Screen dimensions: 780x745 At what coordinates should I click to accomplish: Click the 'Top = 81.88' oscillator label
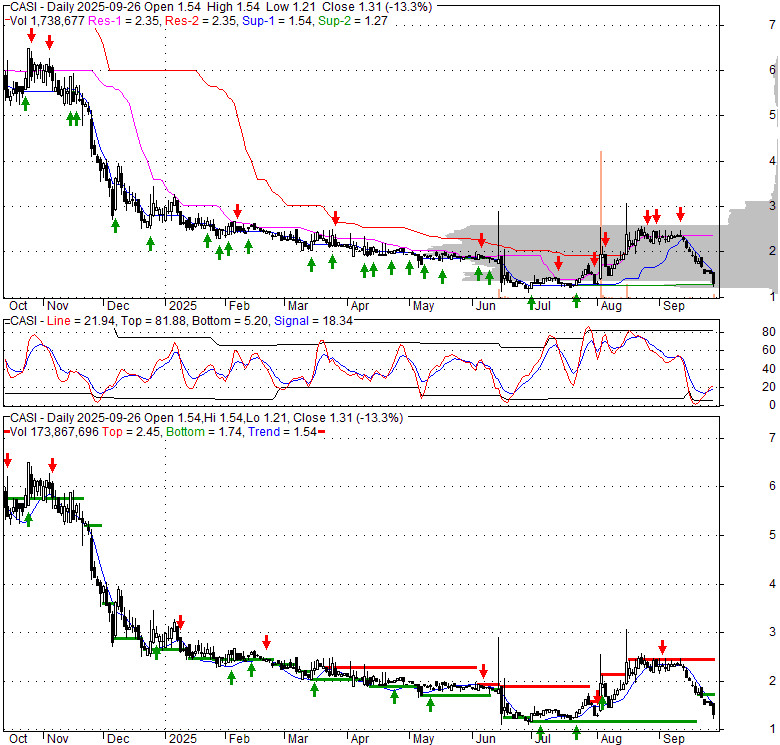(153, 321)
